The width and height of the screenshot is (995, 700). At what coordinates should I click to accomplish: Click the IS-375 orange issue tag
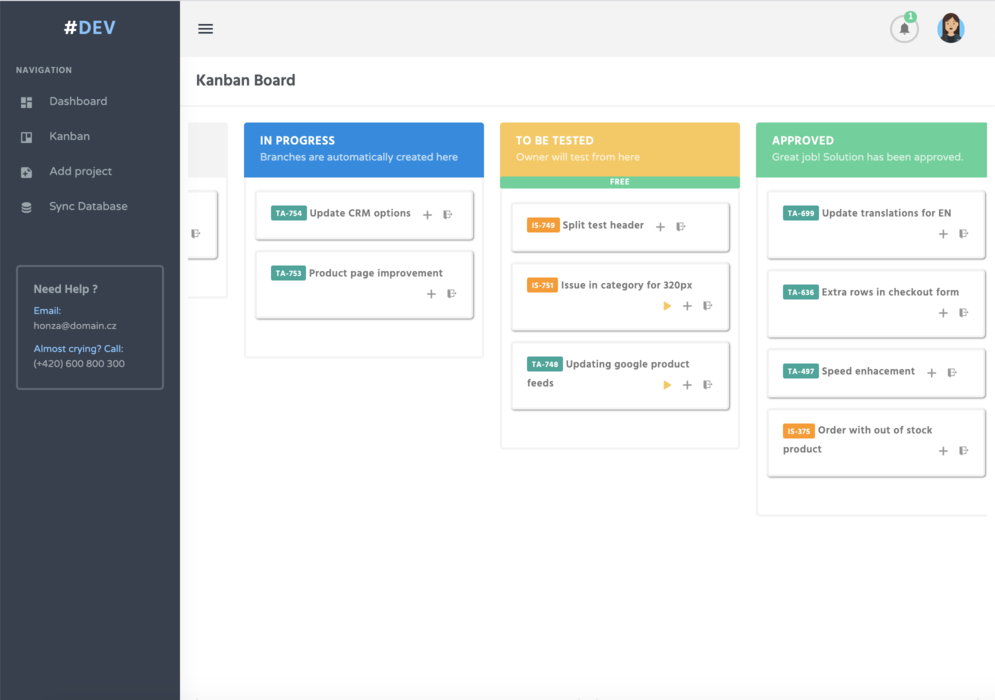798,431
